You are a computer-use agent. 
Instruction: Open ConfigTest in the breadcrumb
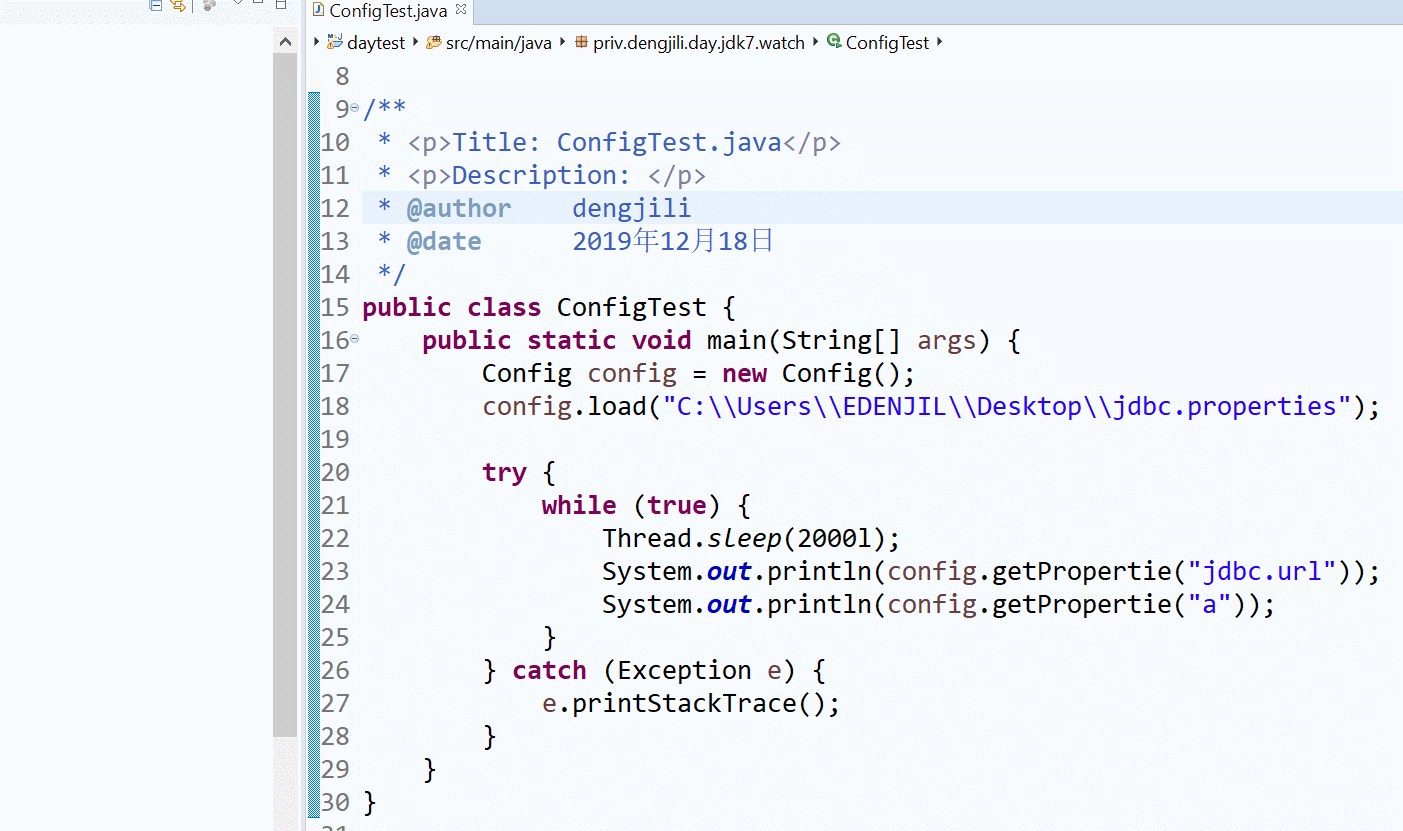pos(888,43)
